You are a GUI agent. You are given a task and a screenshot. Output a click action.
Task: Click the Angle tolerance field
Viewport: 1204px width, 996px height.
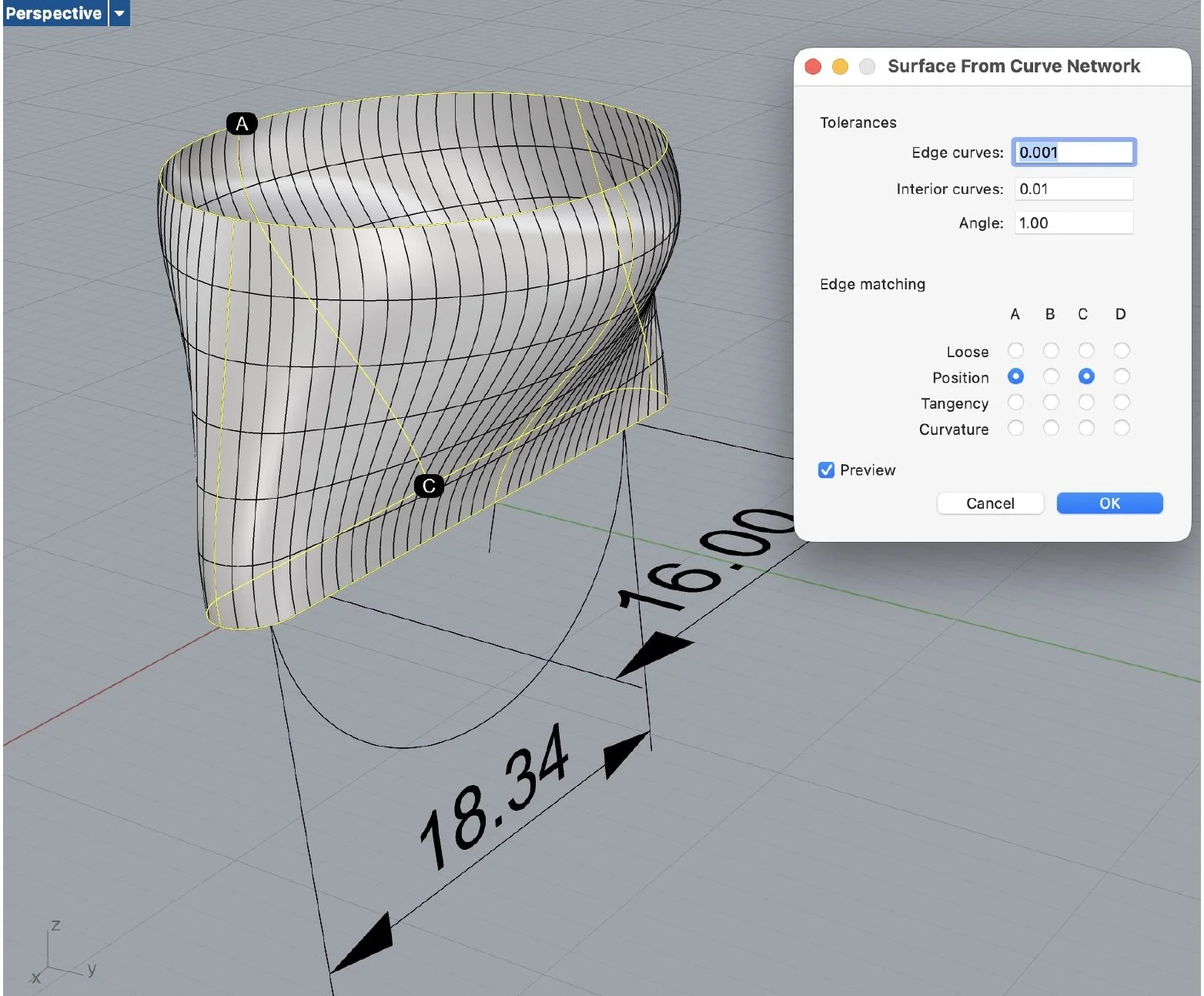(1074, 222)
